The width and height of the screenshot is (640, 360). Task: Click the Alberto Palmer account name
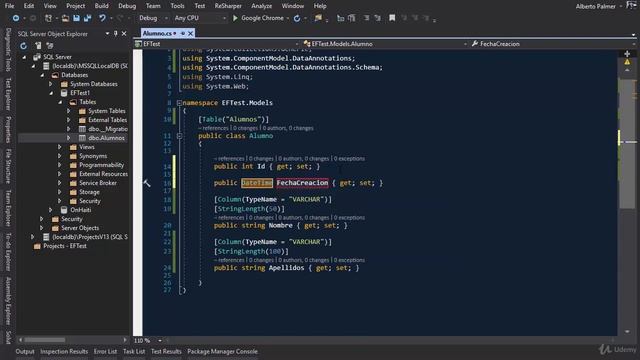[596, 6]
